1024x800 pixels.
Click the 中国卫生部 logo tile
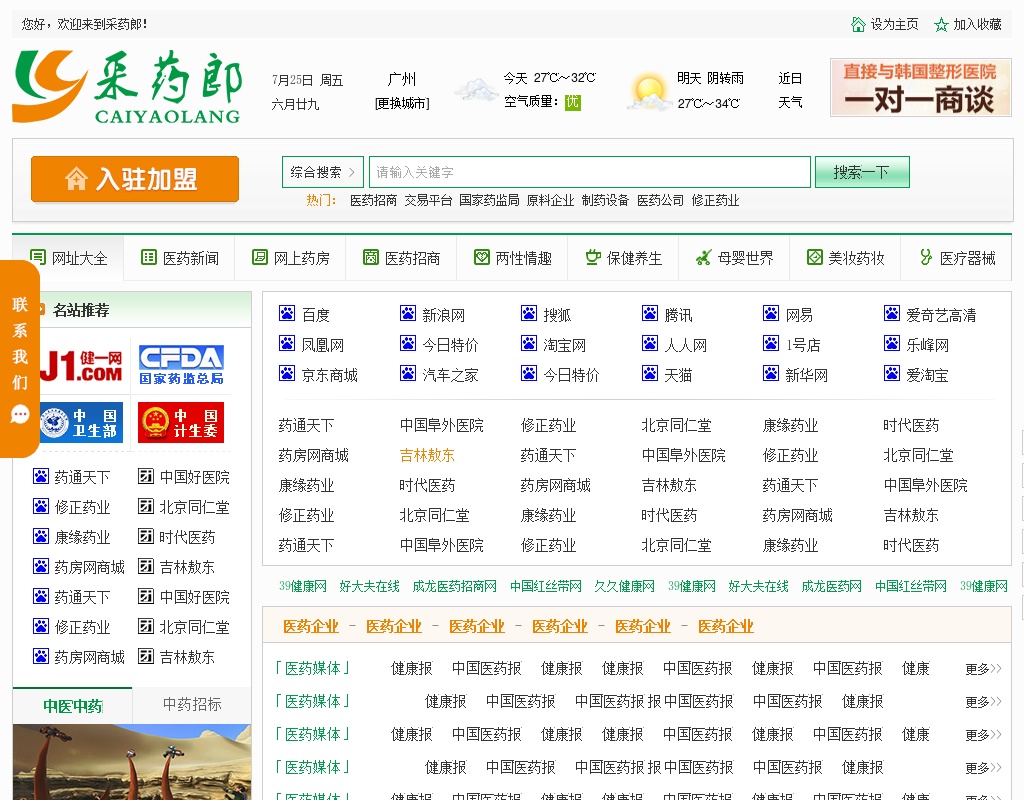tap(80, 422)
